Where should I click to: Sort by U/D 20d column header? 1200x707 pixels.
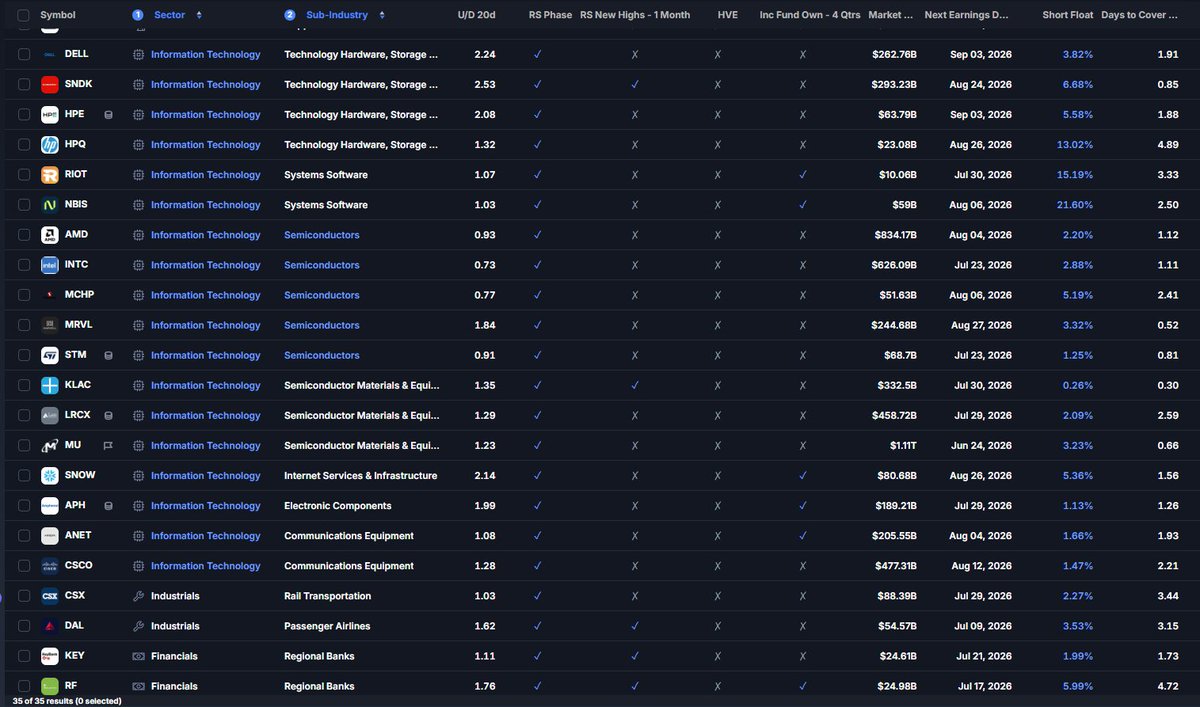(476, 15)
